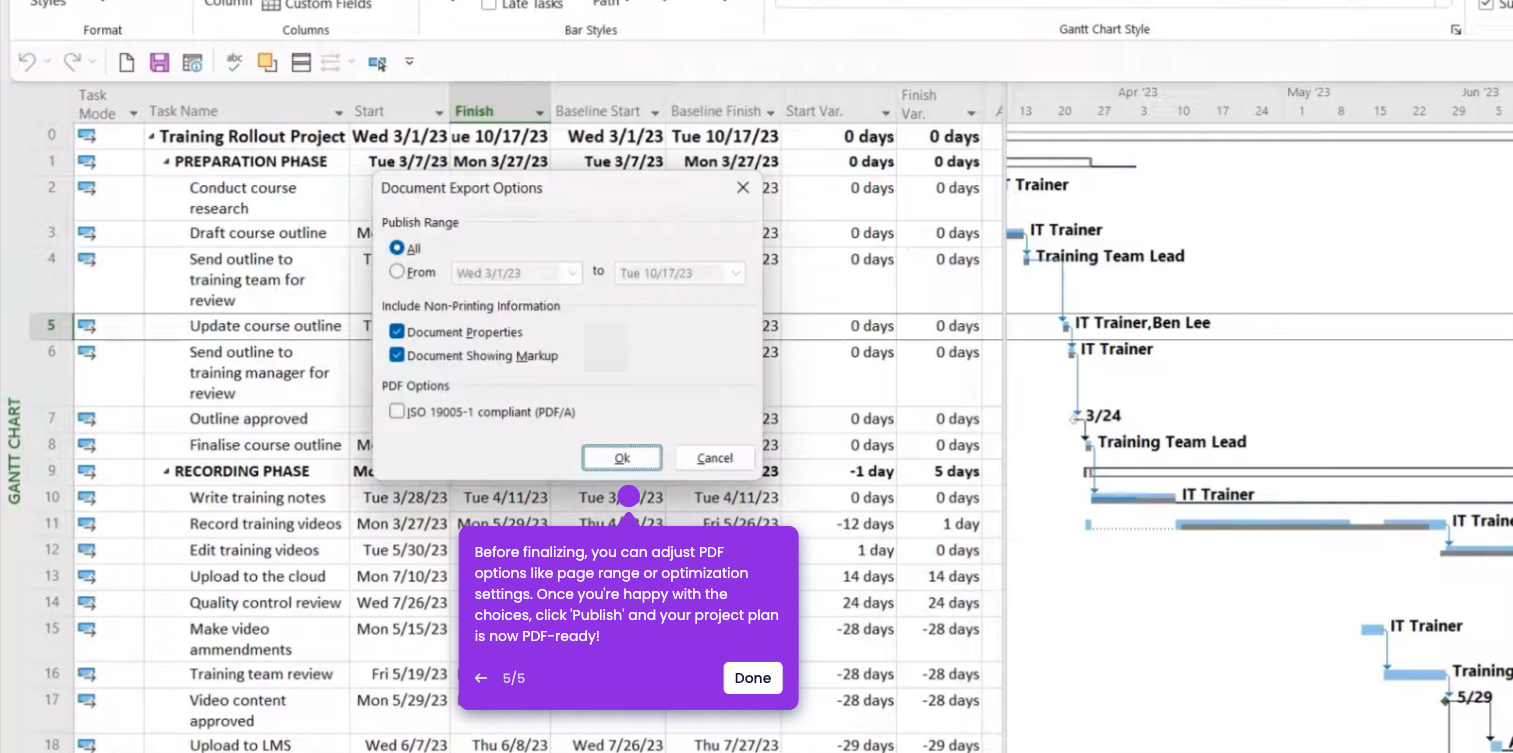Enable ISO 19005-1 compliant (PDF/A) option
Screen dimensions: 1513x753
(x=397, y=411)
